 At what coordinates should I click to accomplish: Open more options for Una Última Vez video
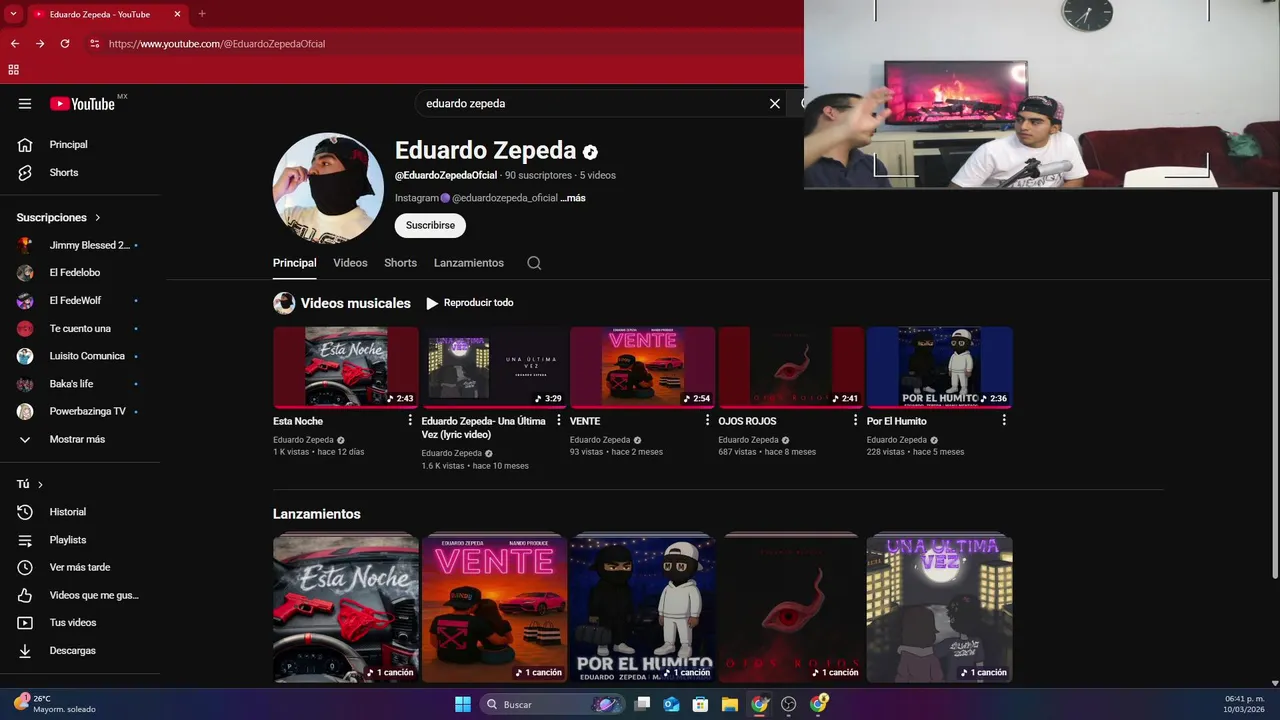(559, 421)
